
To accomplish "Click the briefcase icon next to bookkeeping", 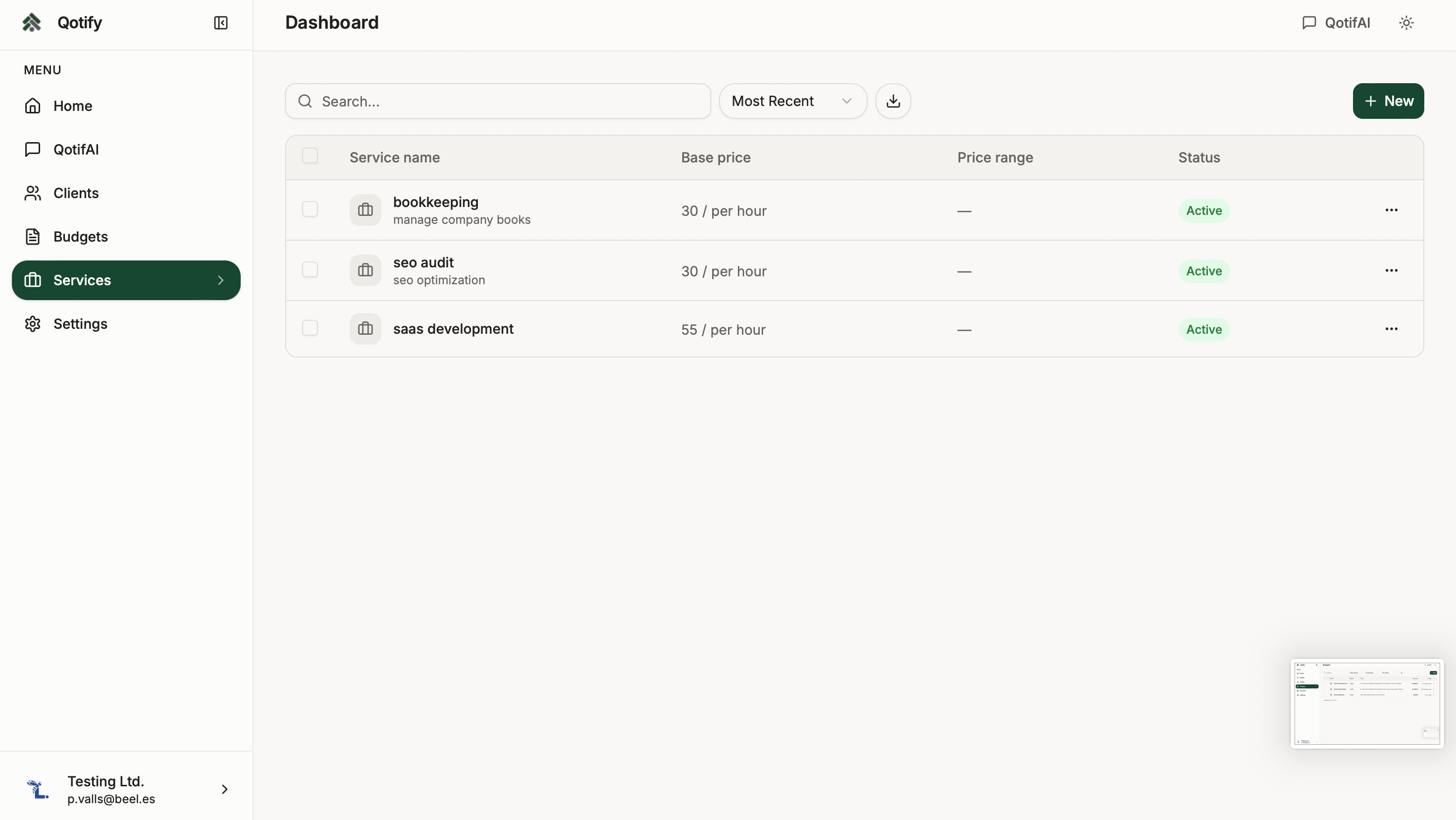I will pyautogui.click(x=364, y=209).
